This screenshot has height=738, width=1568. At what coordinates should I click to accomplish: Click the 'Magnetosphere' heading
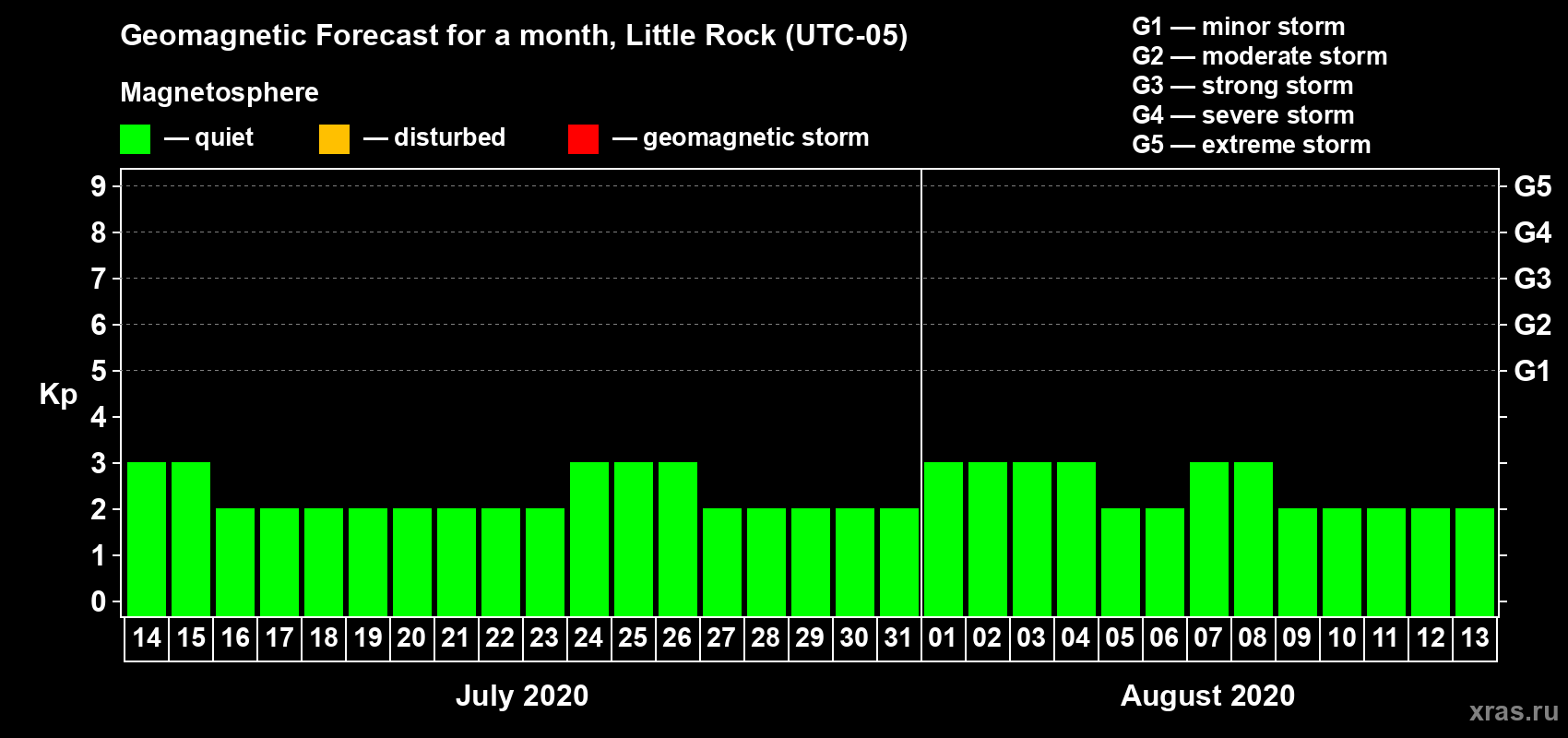click(x=220, y=92)
